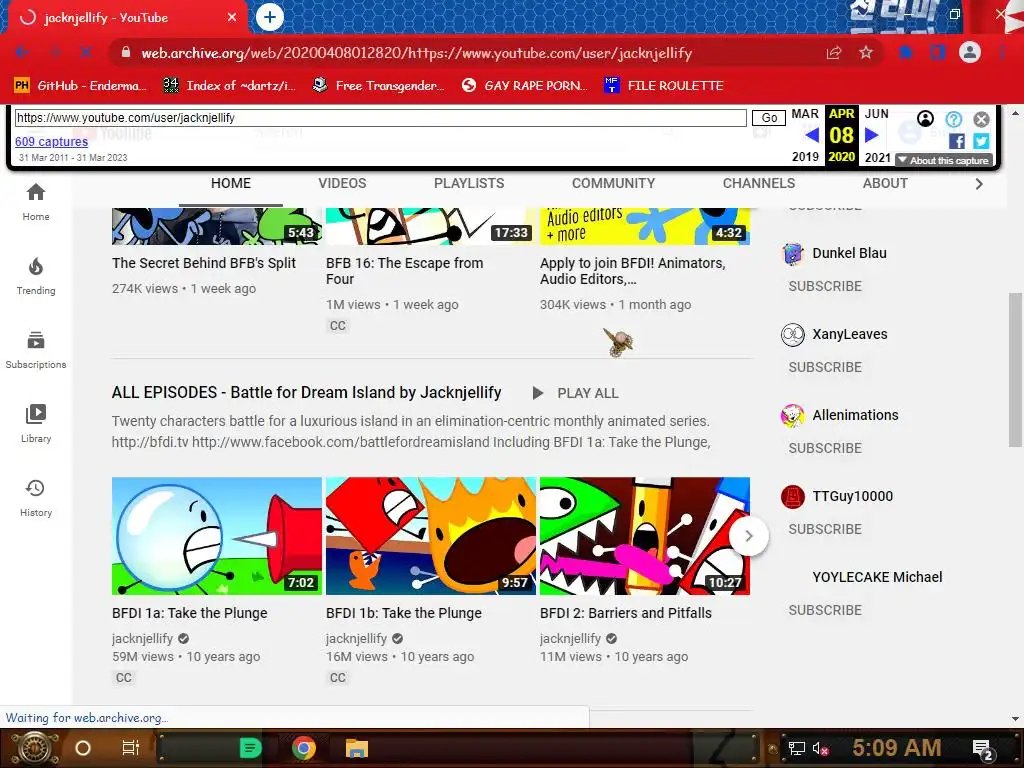Subscribe to YOYLECAKE Michael
Image resolution: width=1024 pixels, height=768 pixels.
[x=825, y=610]
